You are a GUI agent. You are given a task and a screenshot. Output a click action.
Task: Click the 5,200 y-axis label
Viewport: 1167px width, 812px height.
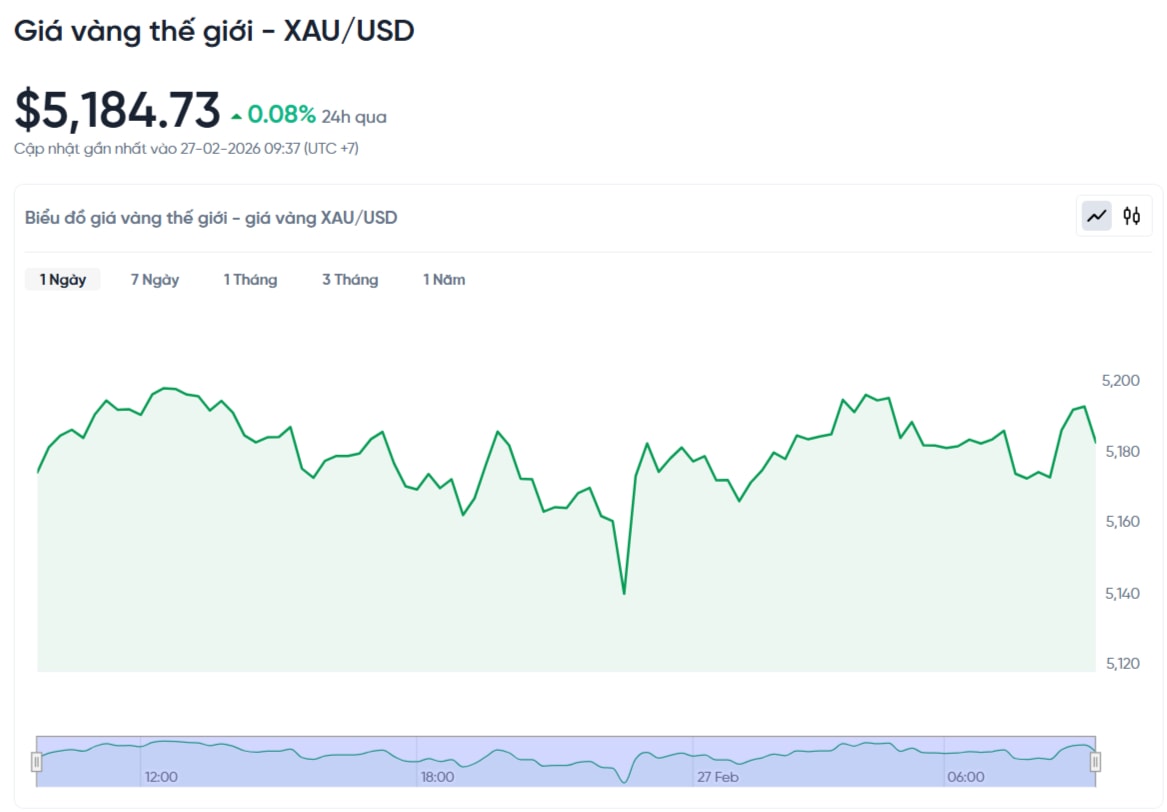tap(1120, 381)
